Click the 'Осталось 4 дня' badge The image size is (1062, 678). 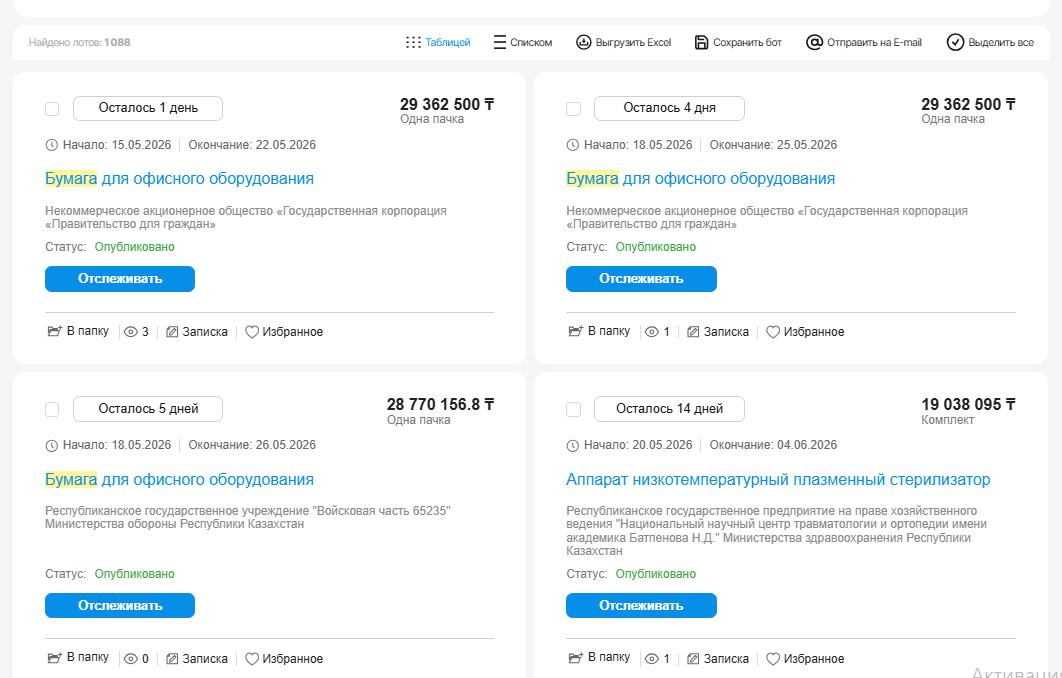click(x=669, y=108)
